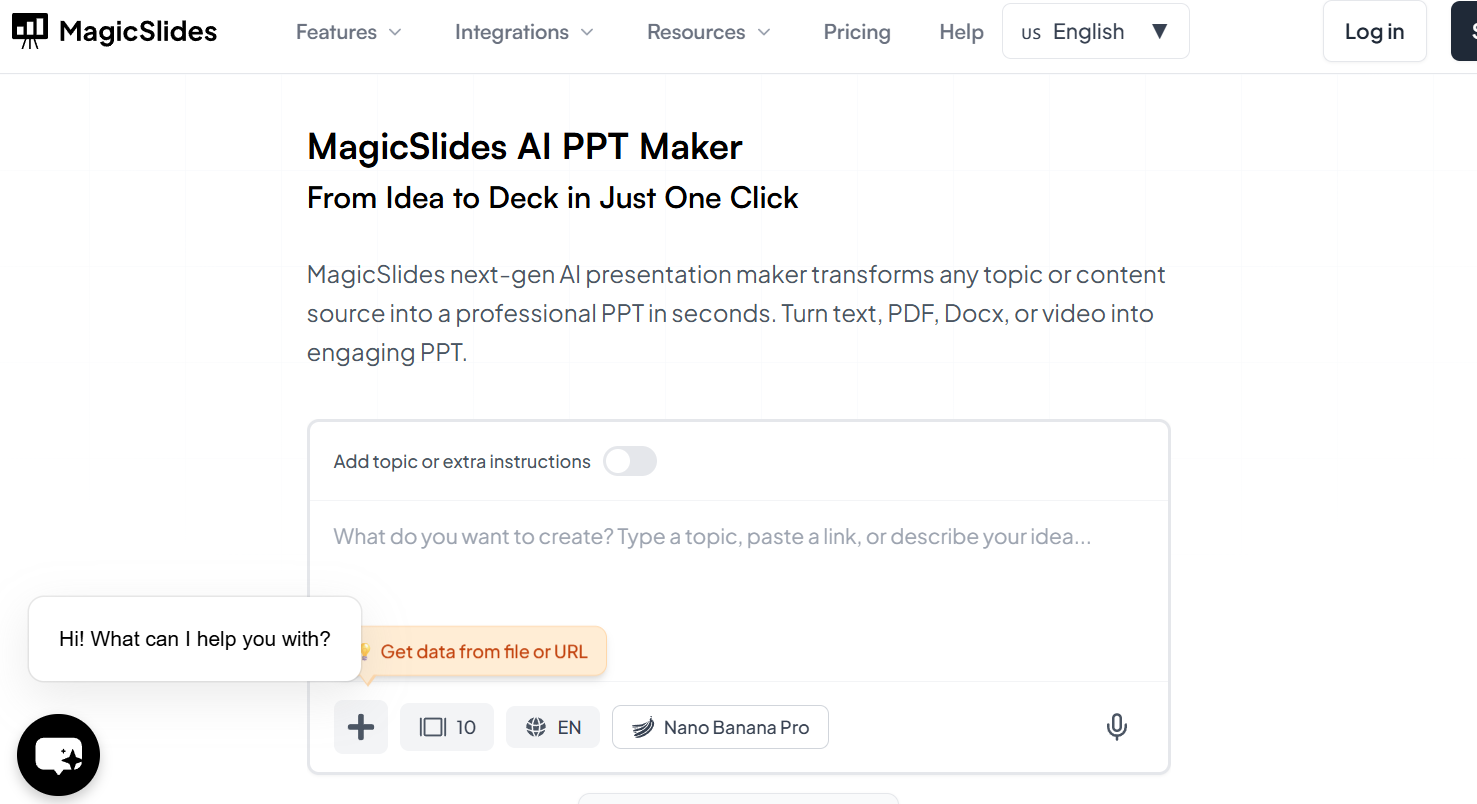Click the US flag in language selector
Screen dimensions: 1477x804
pyautogui.click(x=1031, y=31)
